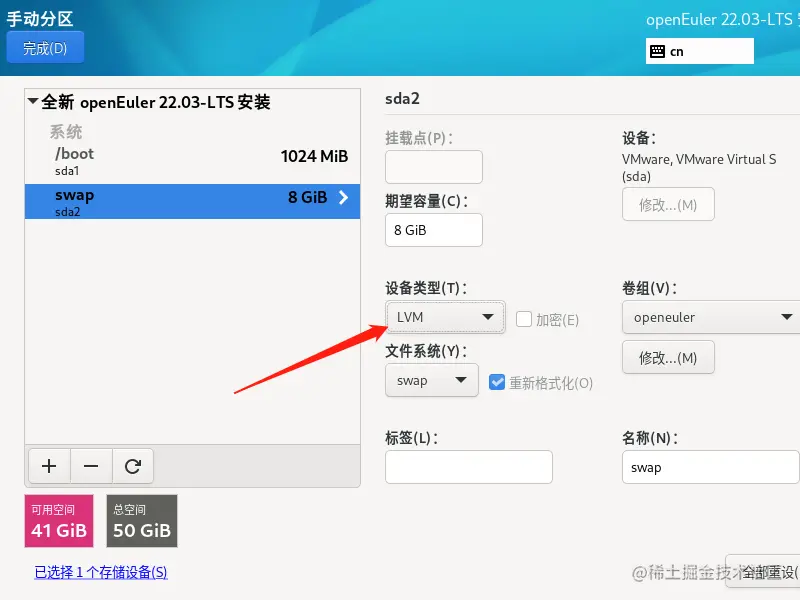
Task: Click the 完成(D) done button
Action: coord(45,48)
